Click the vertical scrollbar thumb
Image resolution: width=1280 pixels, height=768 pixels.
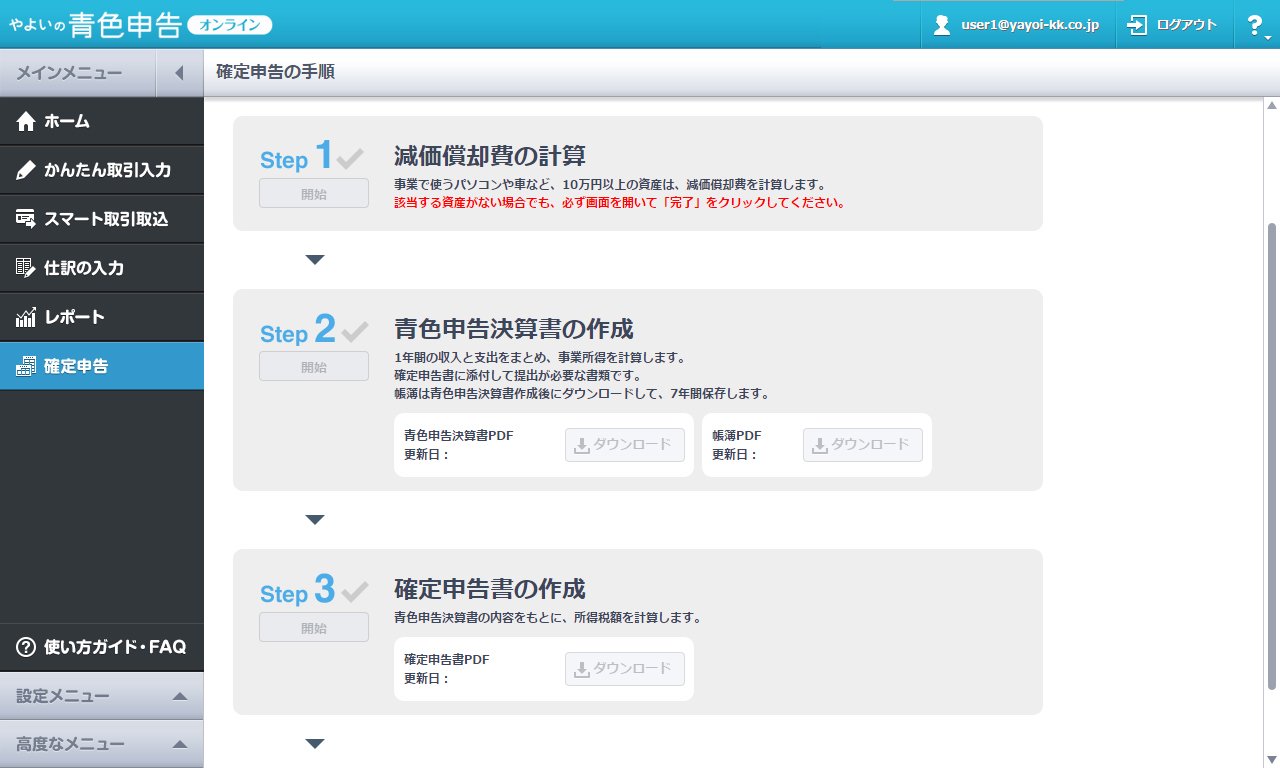(x=1272, y=455)
